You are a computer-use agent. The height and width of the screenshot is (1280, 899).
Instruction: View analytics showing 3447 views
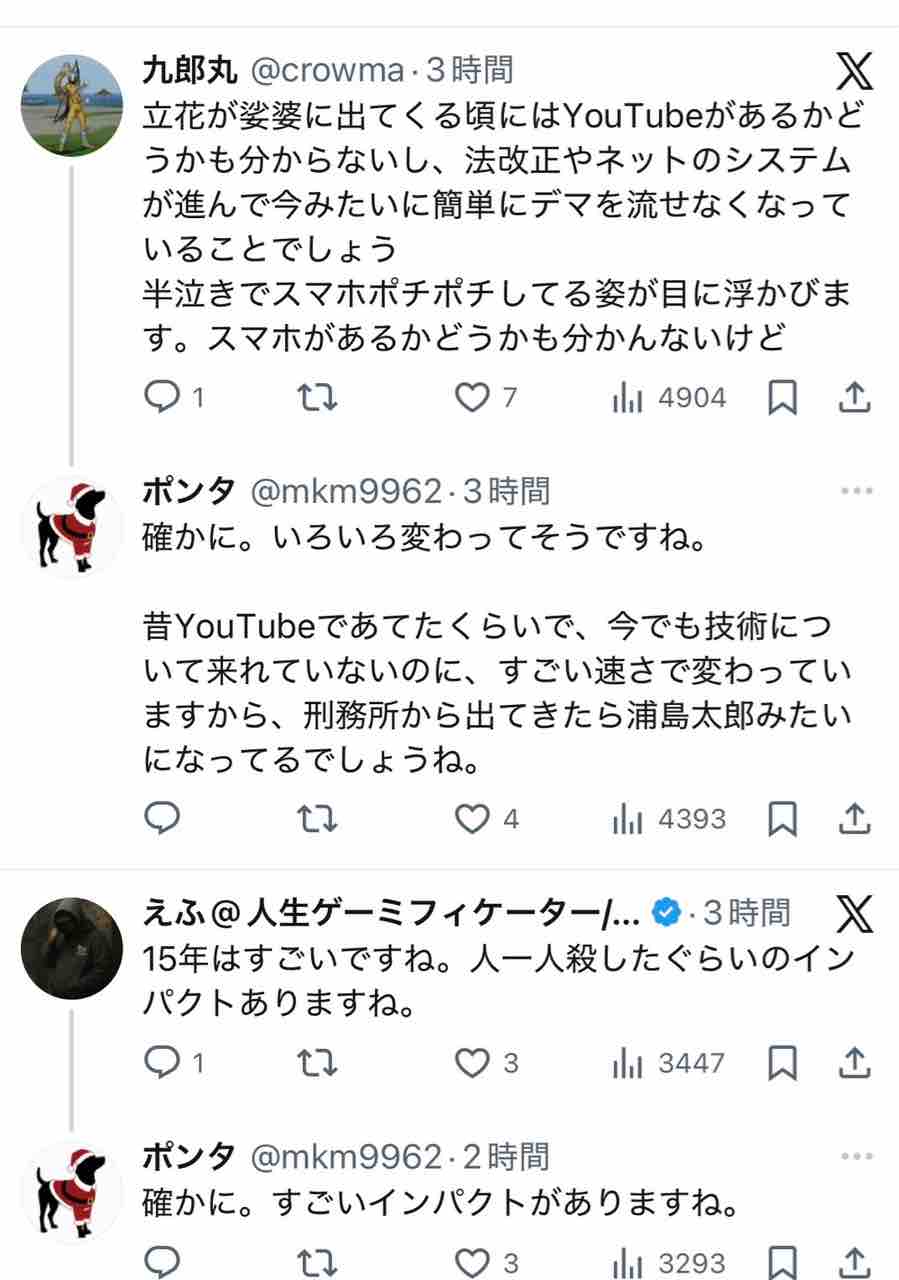coord(669,1062)
